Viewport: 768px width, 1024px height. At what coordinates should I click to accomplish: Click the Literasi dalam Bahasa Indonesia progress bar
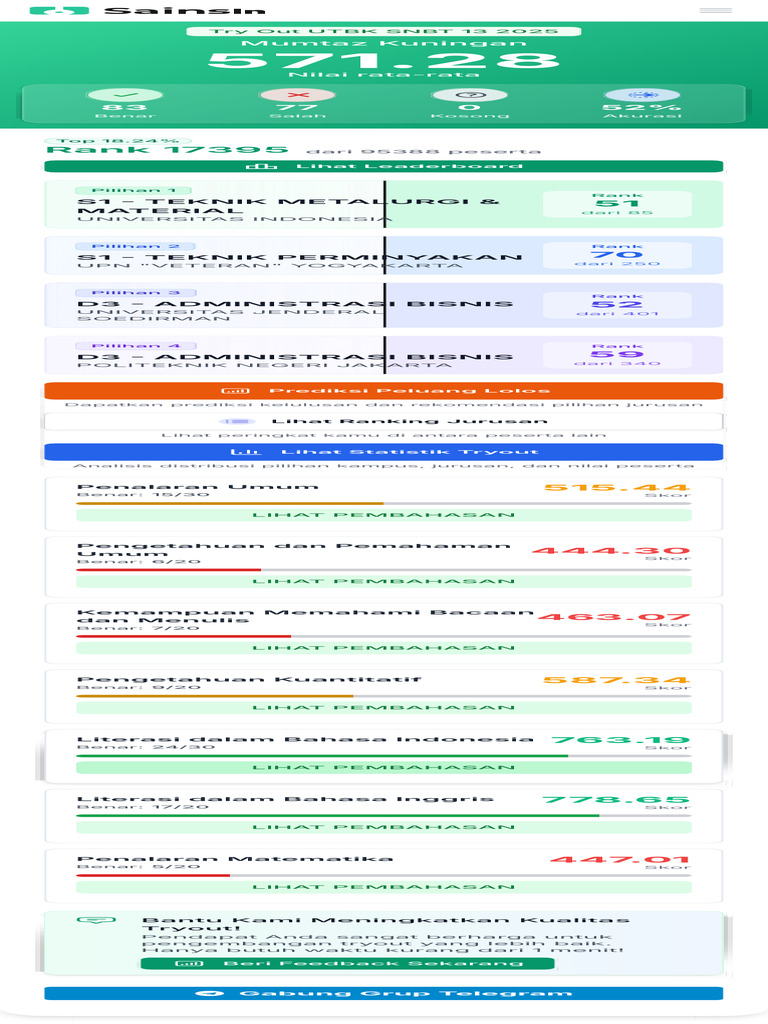(x=383, y=756)
